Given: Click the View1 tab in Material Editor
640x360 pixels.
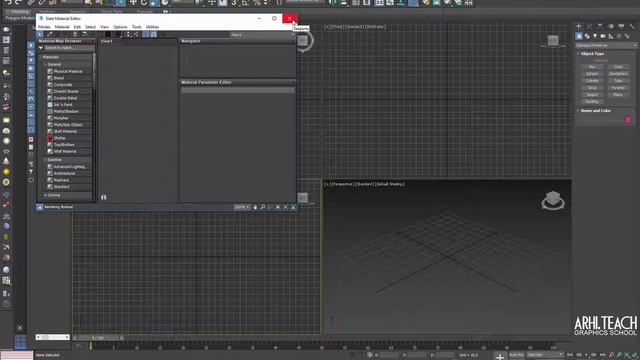Looking at the screenshot, I should pos(107,41).
